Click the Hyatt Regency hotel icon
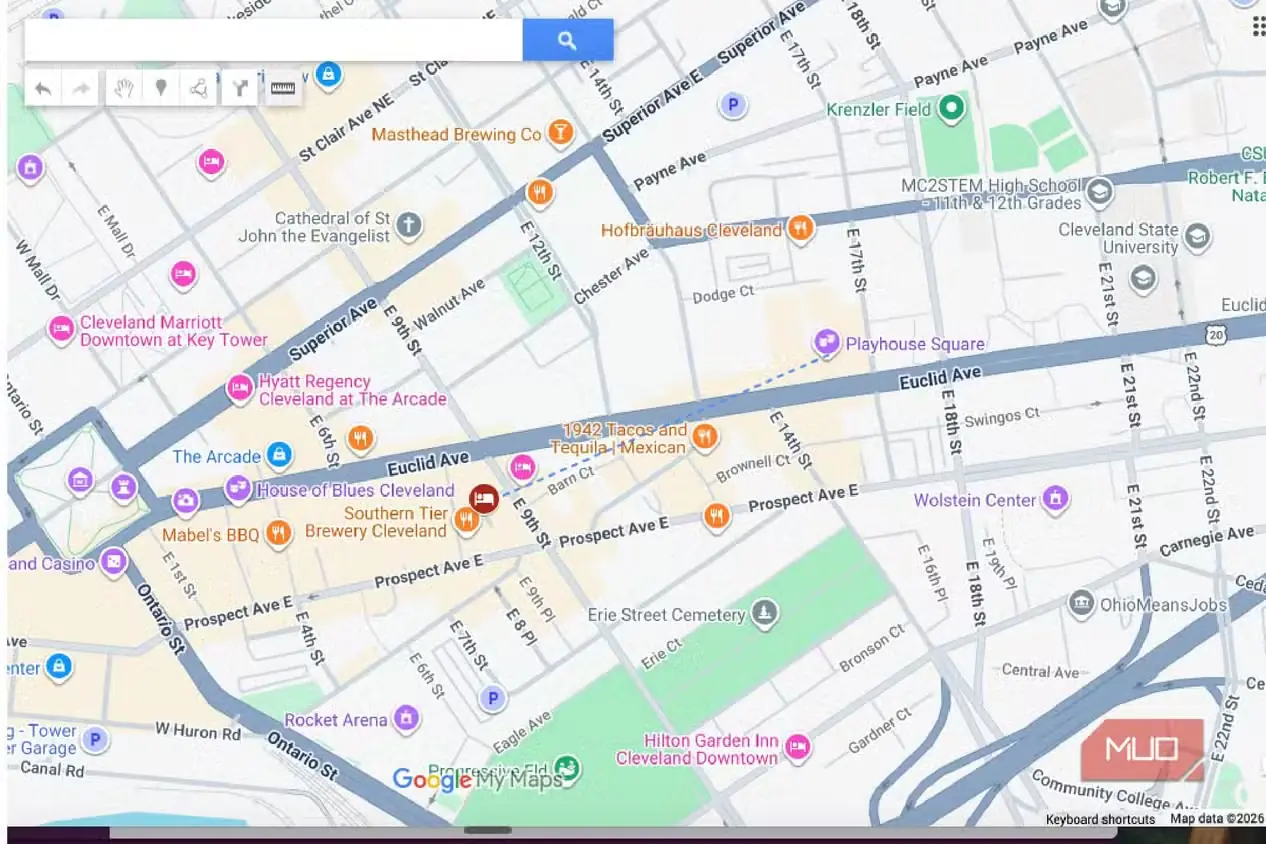The height and width of the screenshot is (844, 1266). click(240, 388)
